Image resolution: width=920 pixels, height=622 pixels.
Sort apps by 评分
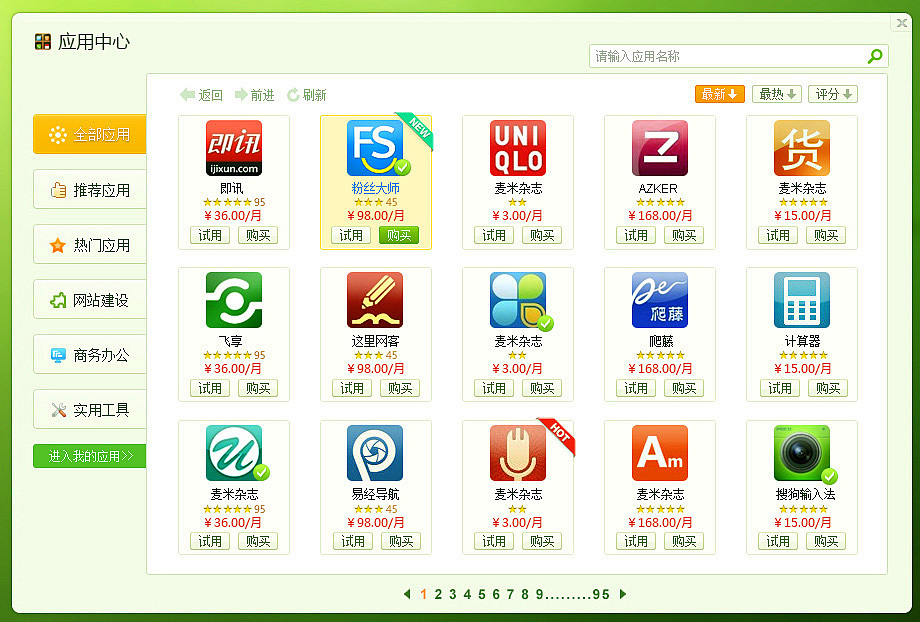(x=833, y=94)
